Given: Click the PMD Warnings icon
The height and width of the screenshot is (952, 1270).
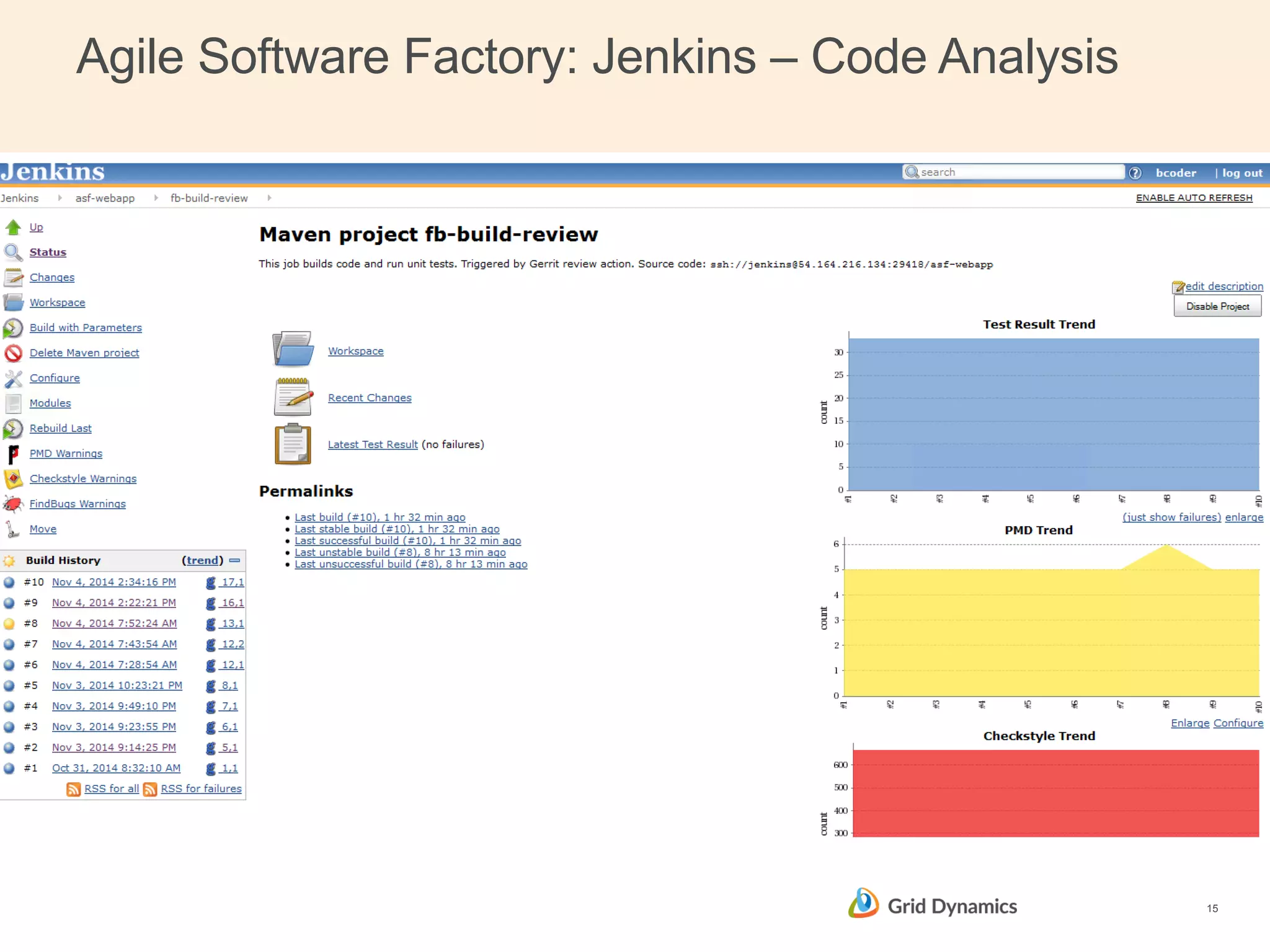Looking at the screenshot, I should (x=13, y=454).
